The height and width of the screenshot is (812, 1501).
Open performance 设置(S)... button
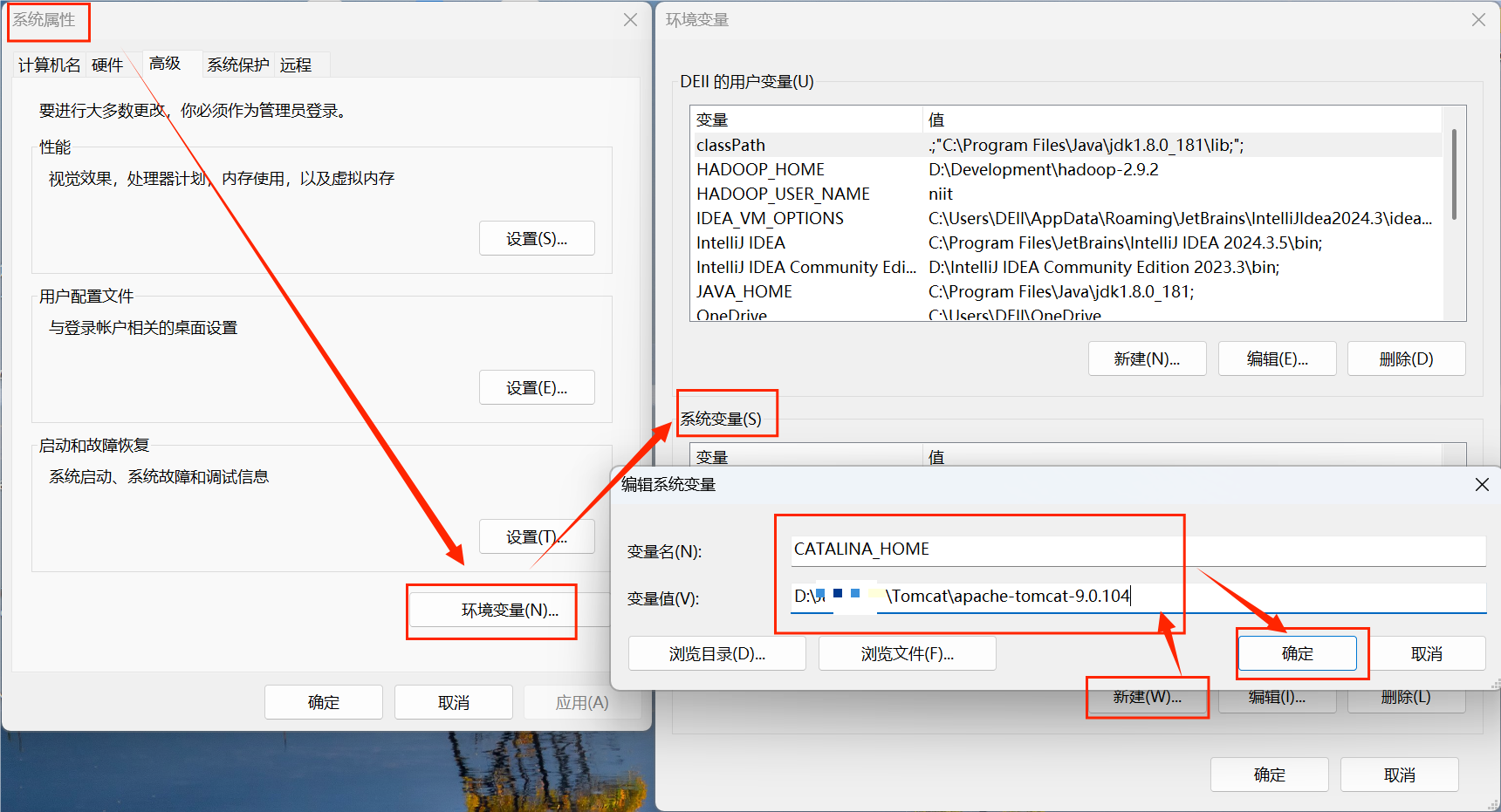(537, 238)
